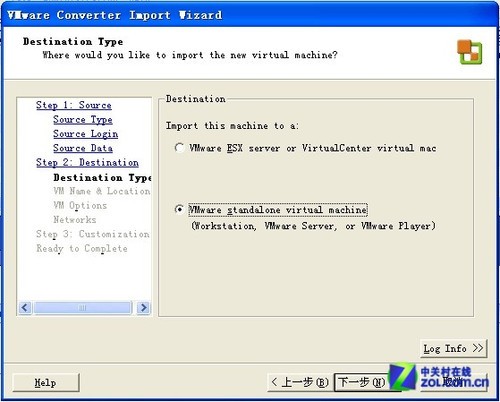Open the Step 1: Source link

click(x=74, y=105)
